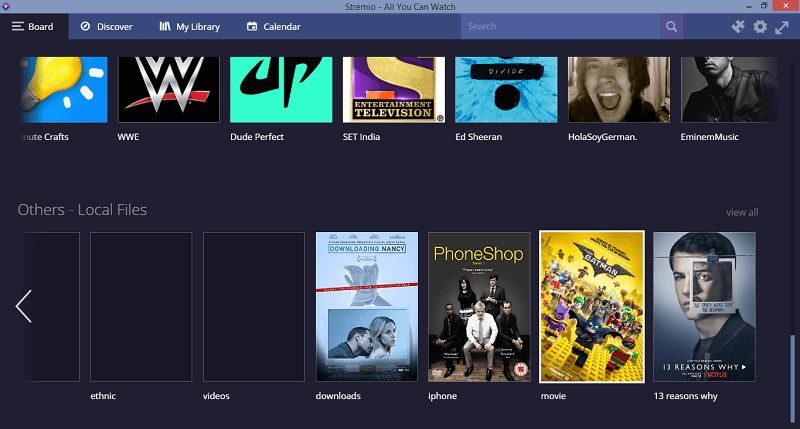Viewport: 800px width, 429px height.
Task: Open the Minute Crafts lightbulb thumbnail
Action: coord(64,89)
